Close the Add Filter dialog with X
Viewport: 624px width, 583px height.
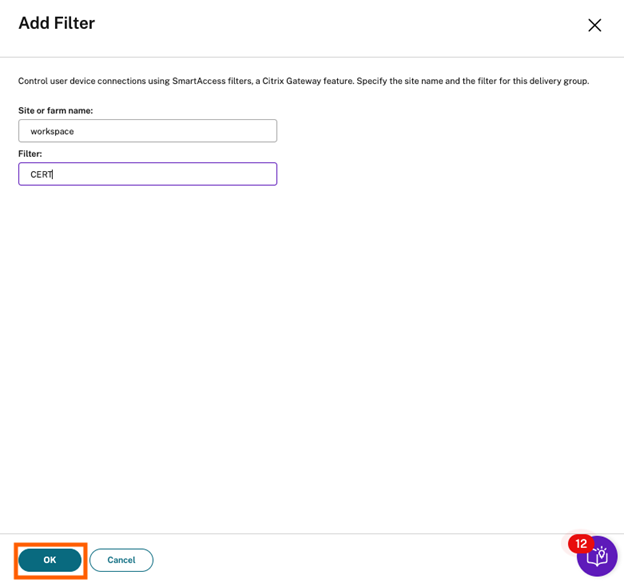tap(594, 25)
